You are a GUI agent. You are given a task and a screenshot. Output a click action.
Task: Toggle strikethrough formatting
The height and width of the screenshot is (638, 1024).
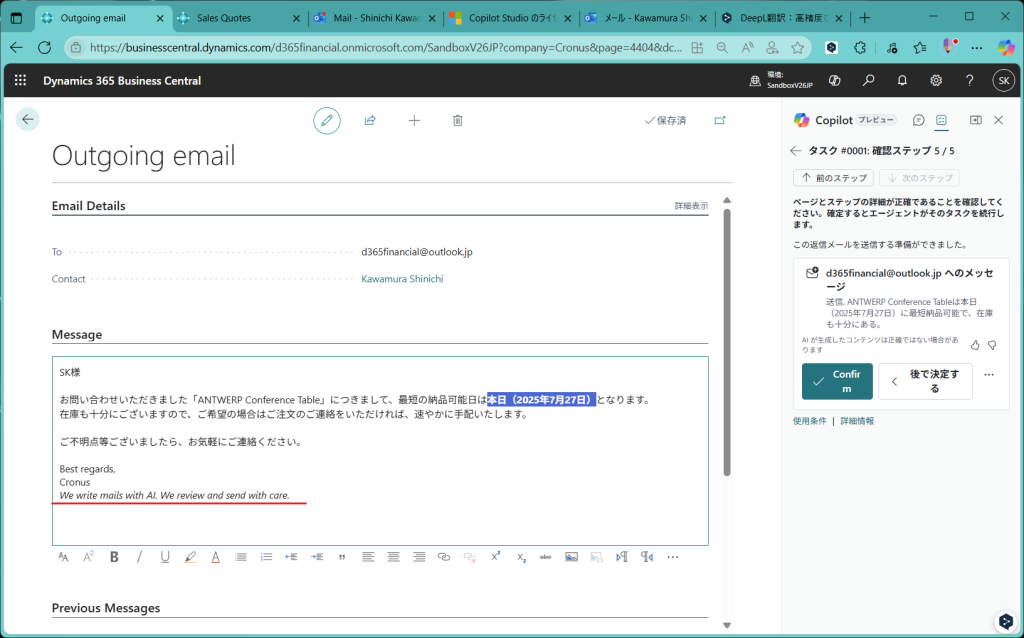[x=546, y=557]
